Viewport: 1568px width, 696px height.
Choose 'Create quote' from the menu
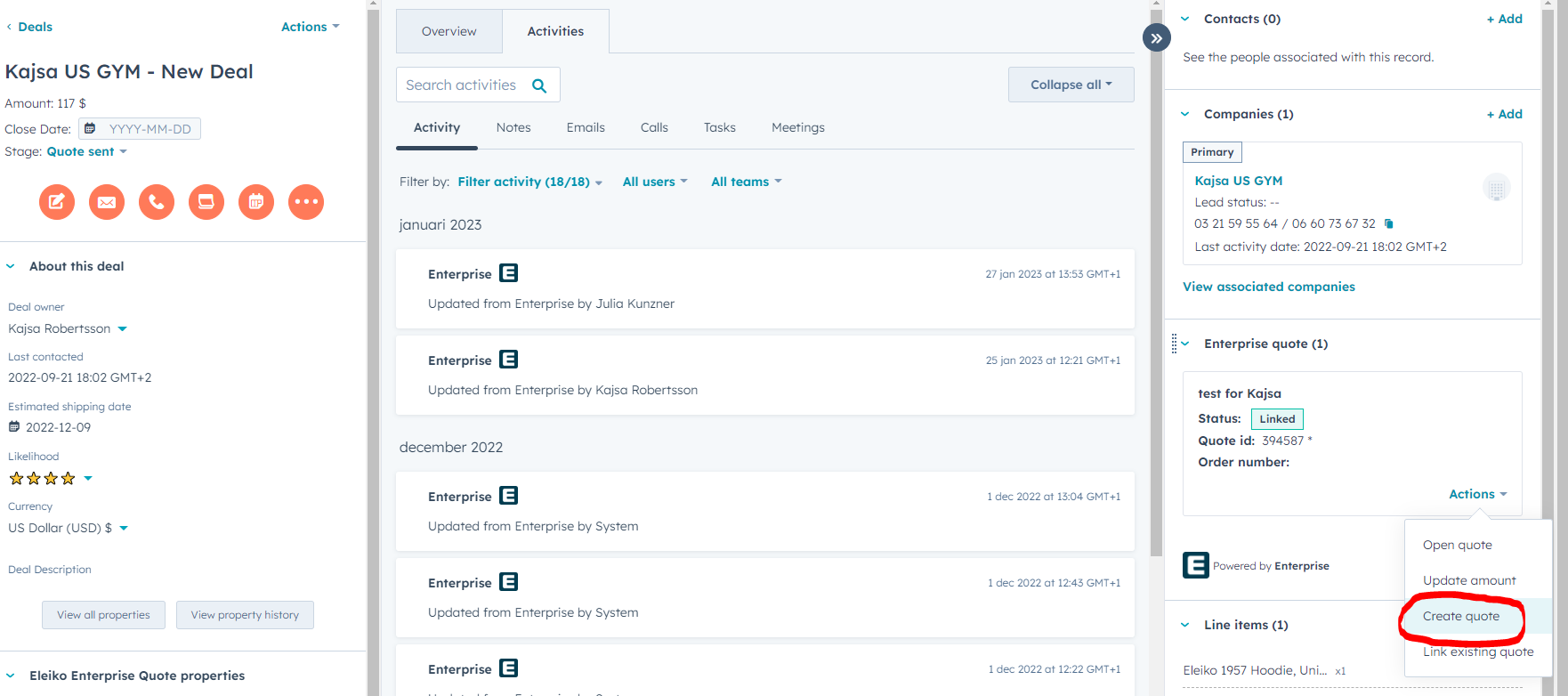click(1460, 616)
